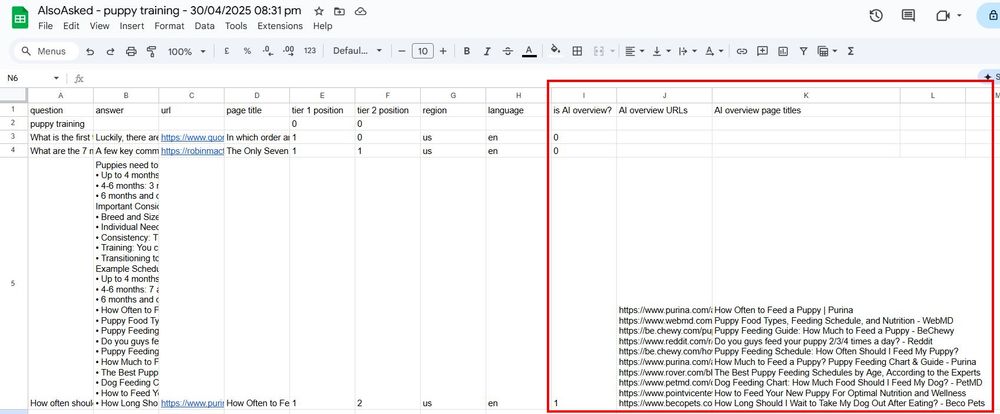Insert a comment

(x=762, y=51)
